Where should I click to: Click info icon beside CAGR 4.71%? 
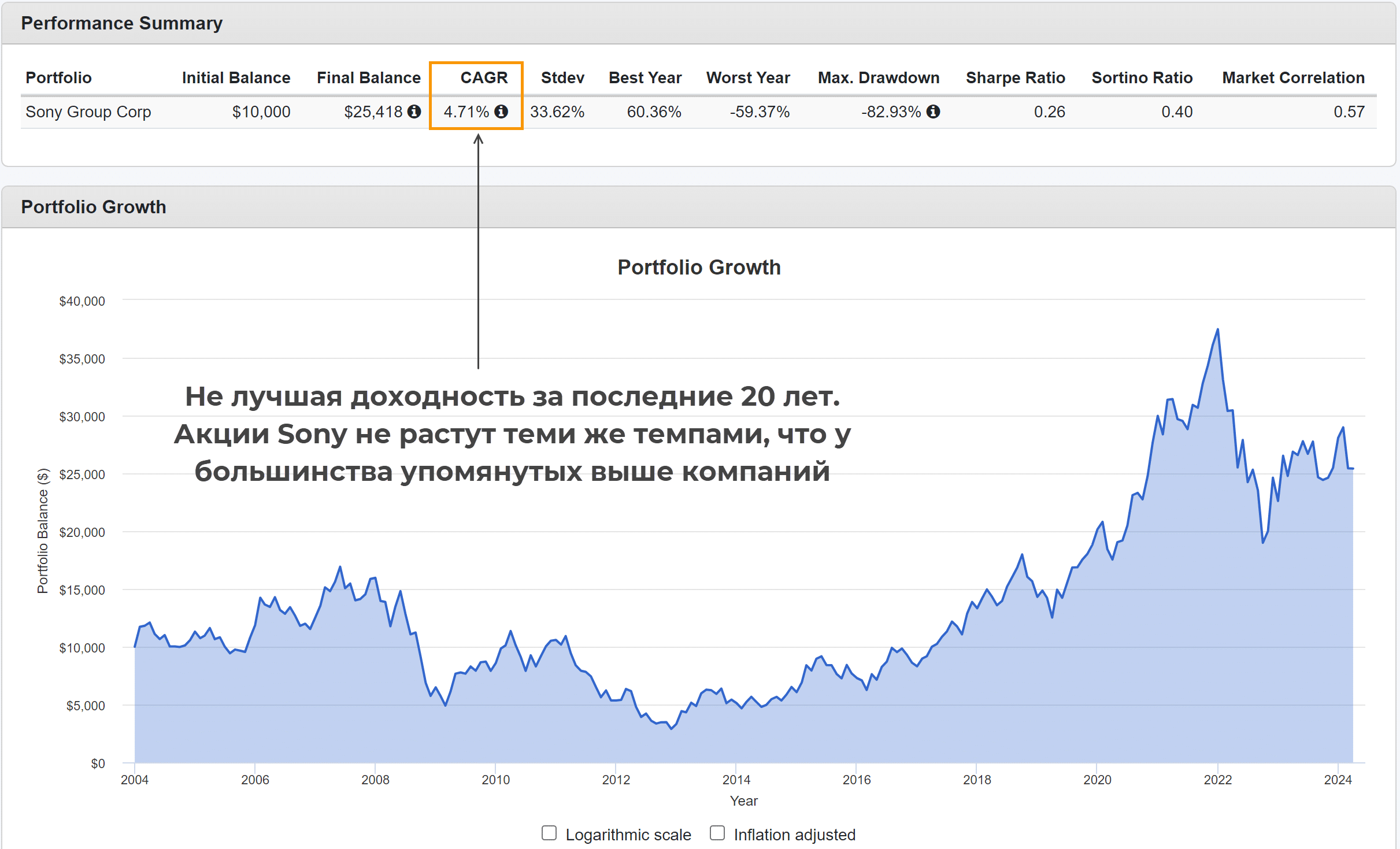tap(501, 112)
